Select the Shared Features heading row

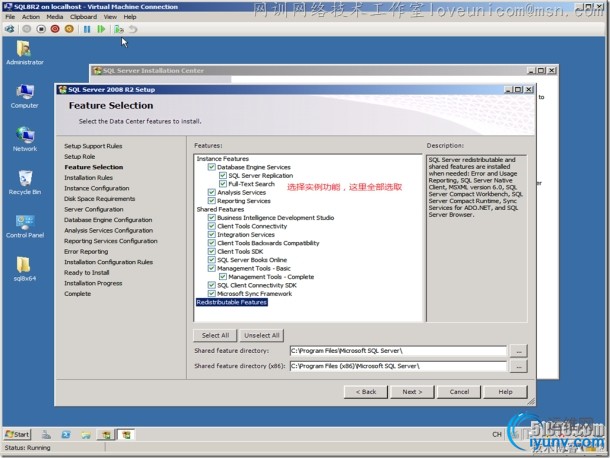coord(220,209)
